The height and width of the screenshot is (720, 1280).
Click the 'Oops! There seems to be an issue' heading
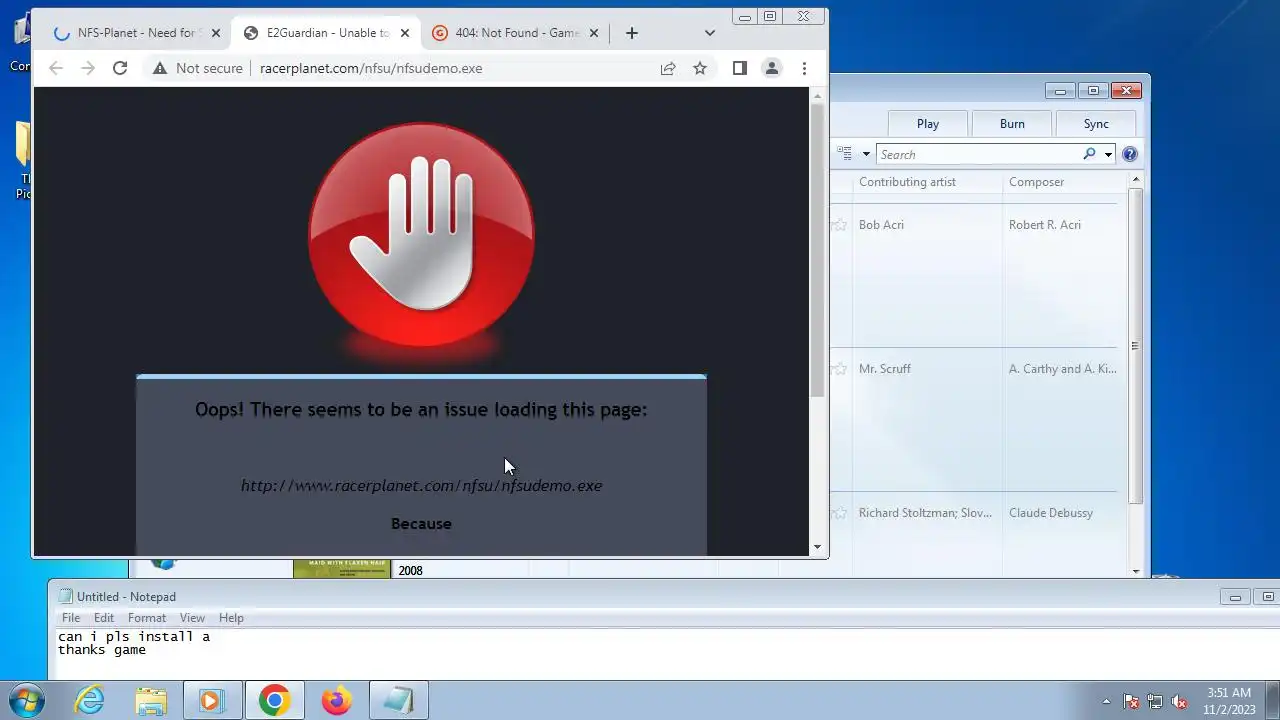(x=421, y=409)
